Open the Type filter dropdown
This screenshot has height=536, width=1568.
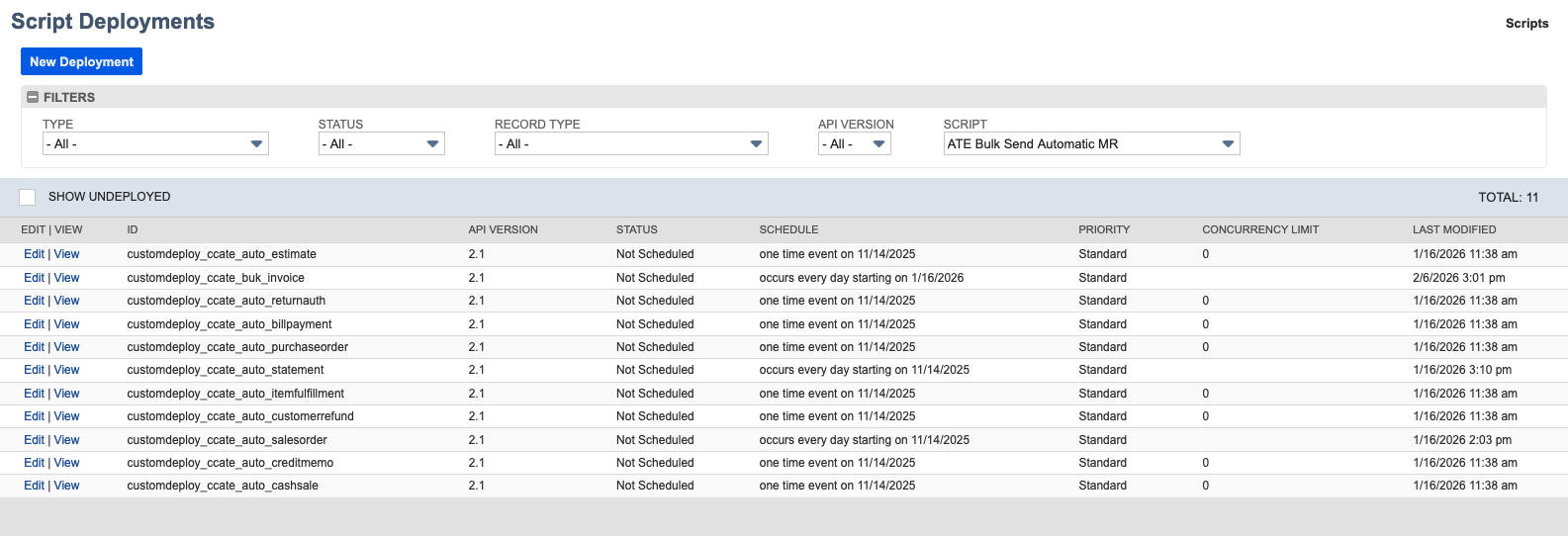(155, 144)
